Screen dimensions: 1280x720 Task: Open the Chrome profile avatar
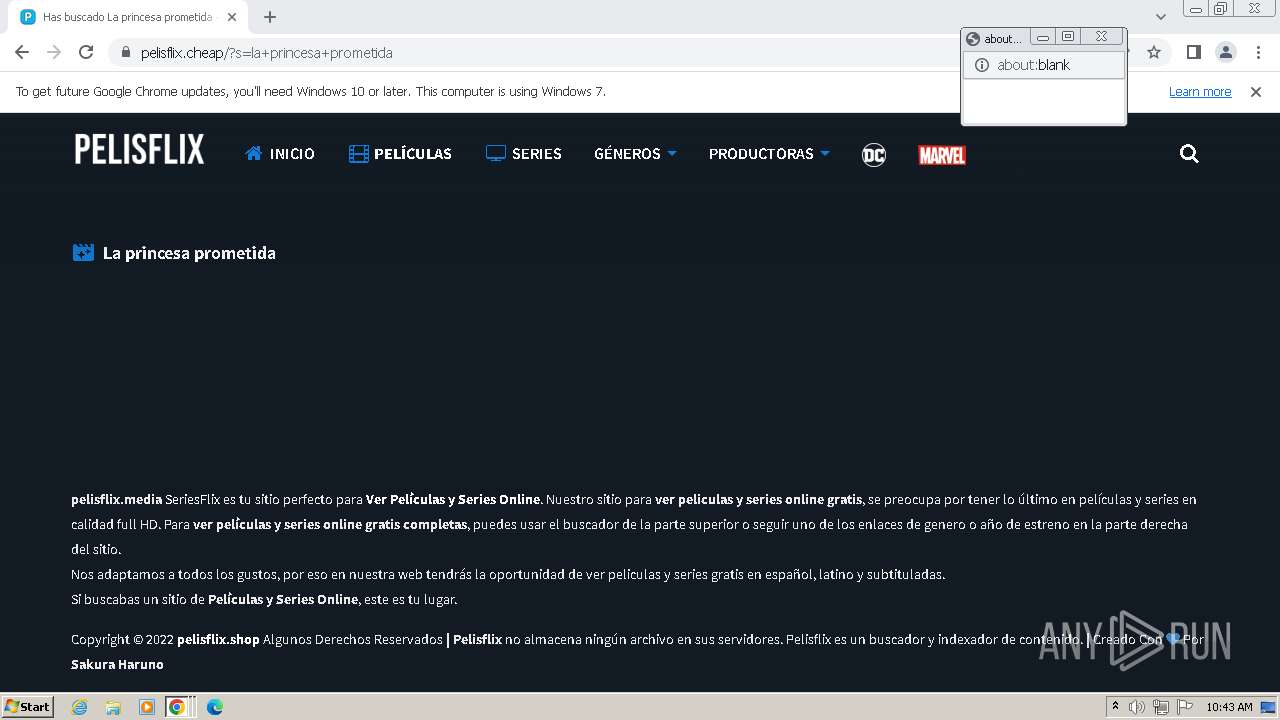click(1225, 52)
